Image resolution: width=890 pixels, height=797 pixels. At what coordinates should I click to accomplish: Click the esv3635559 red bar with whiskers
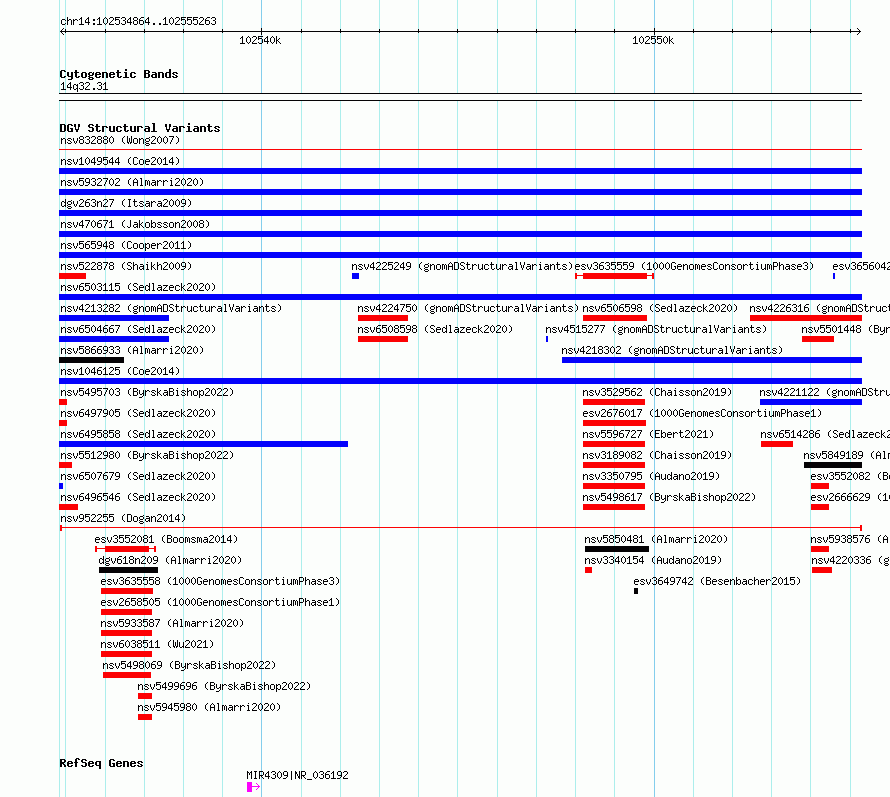pos(615,276)
